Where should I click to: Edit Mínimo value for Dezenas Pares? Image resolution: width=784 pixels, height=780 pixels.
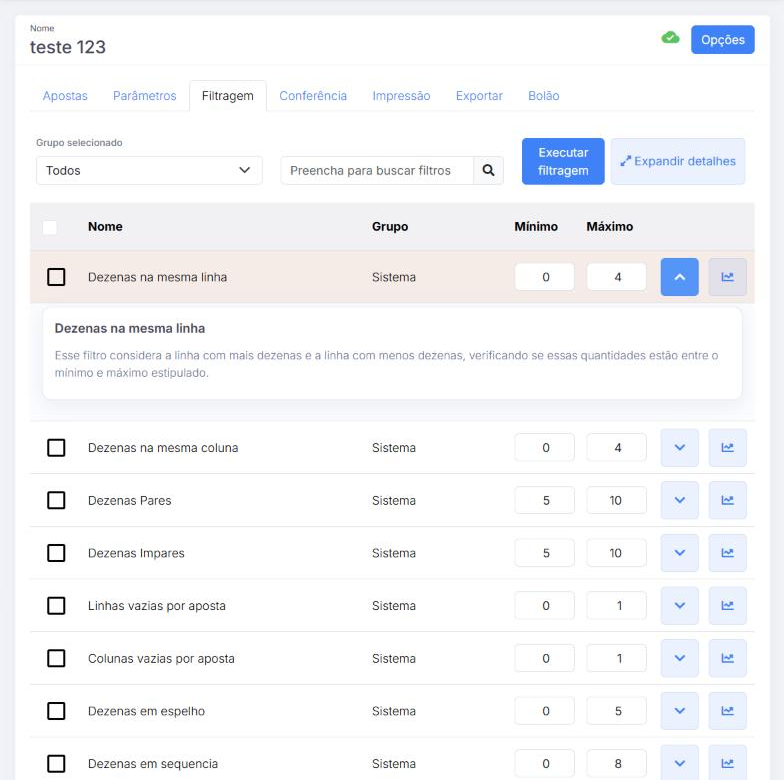544,500
